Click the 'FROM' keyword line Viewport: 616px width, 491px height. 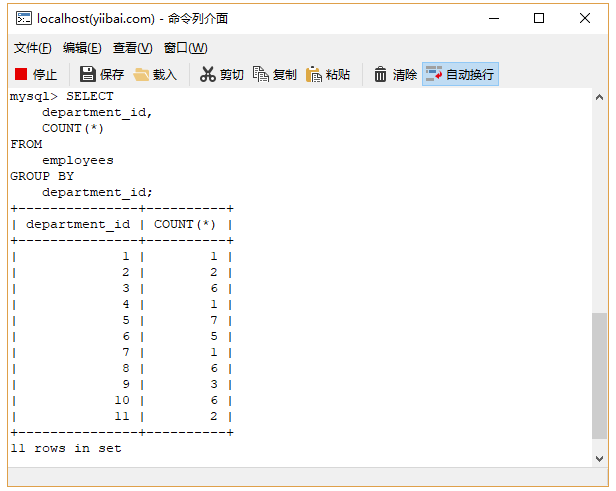point(26,144)
